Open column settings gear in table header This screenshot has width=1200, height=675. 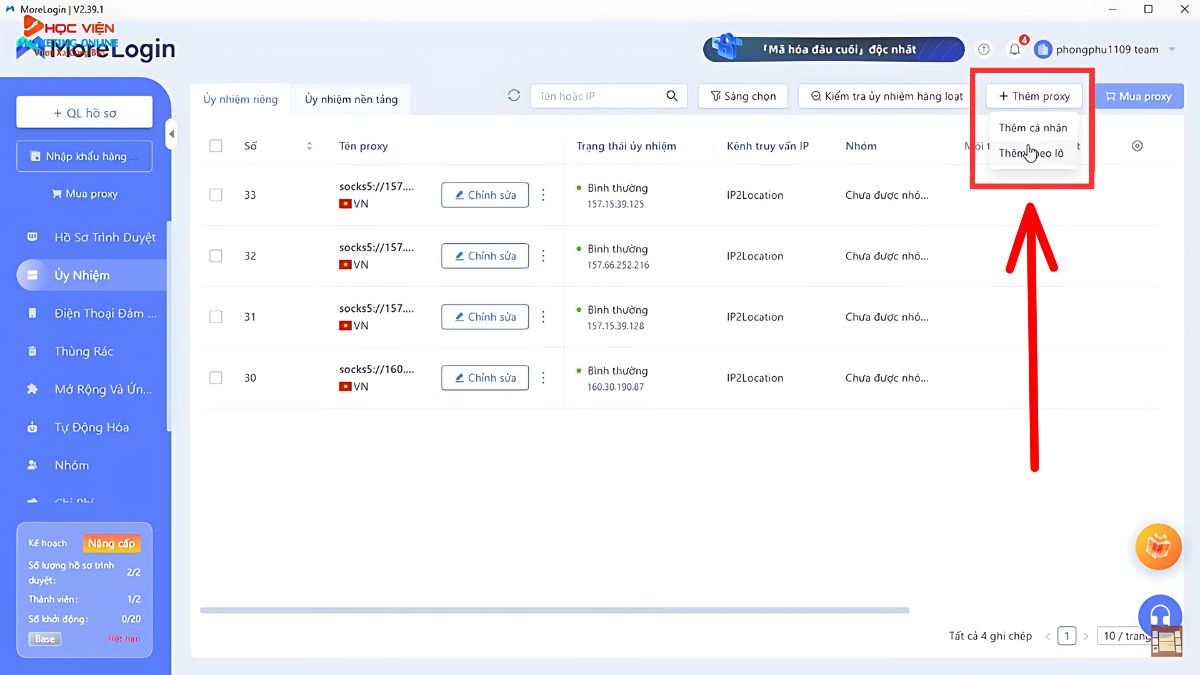coord(1137,146)
